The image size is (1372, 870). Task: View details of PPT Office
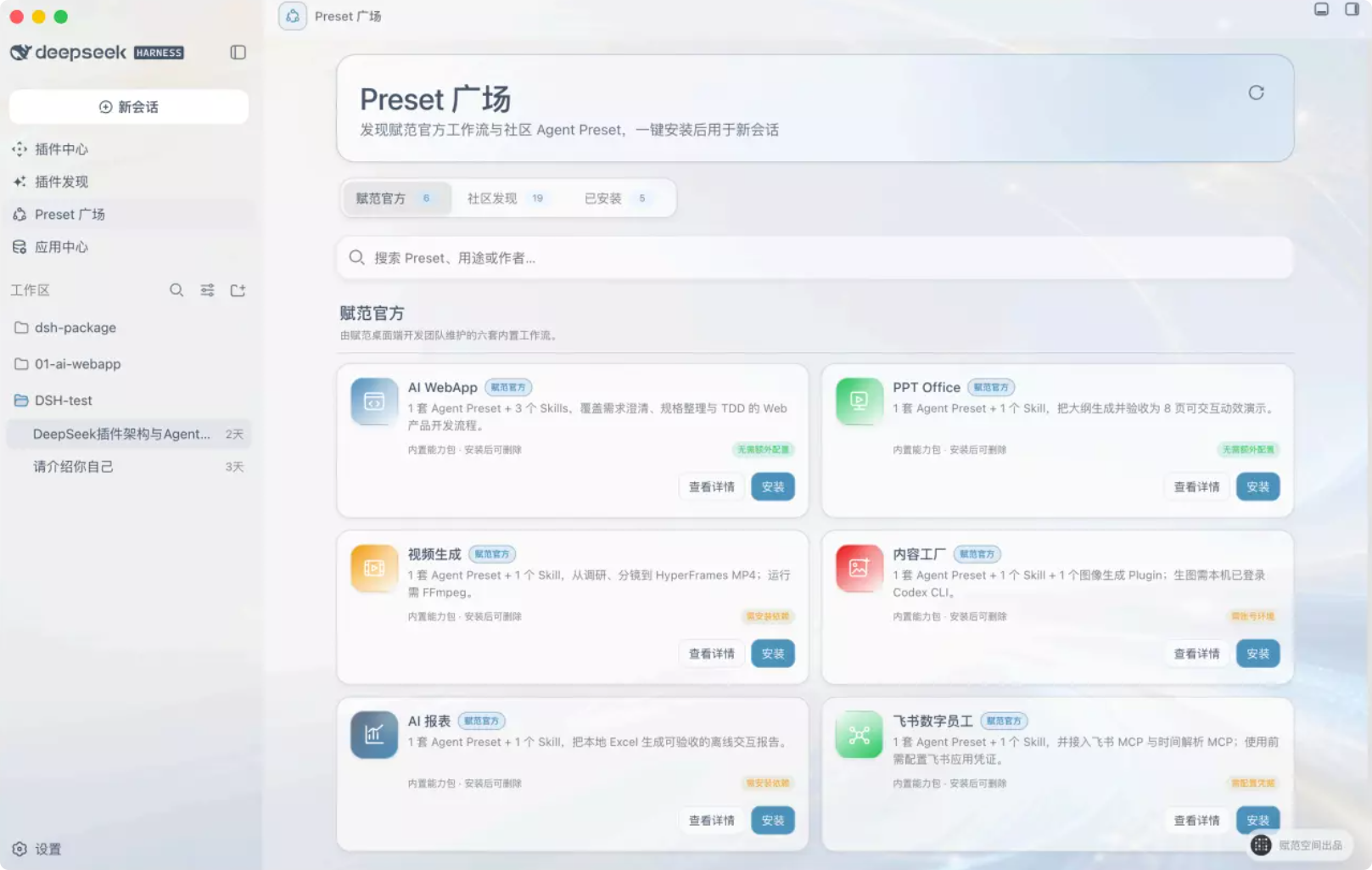coord(1196,487)
